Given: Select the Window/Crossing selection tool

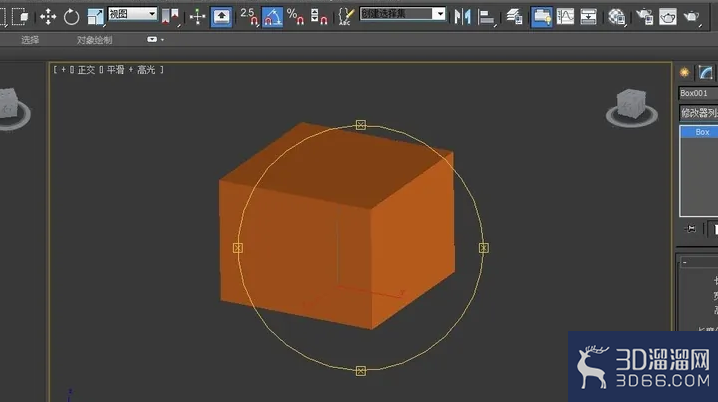Looking at the screenshot, I should click(19, 17).
